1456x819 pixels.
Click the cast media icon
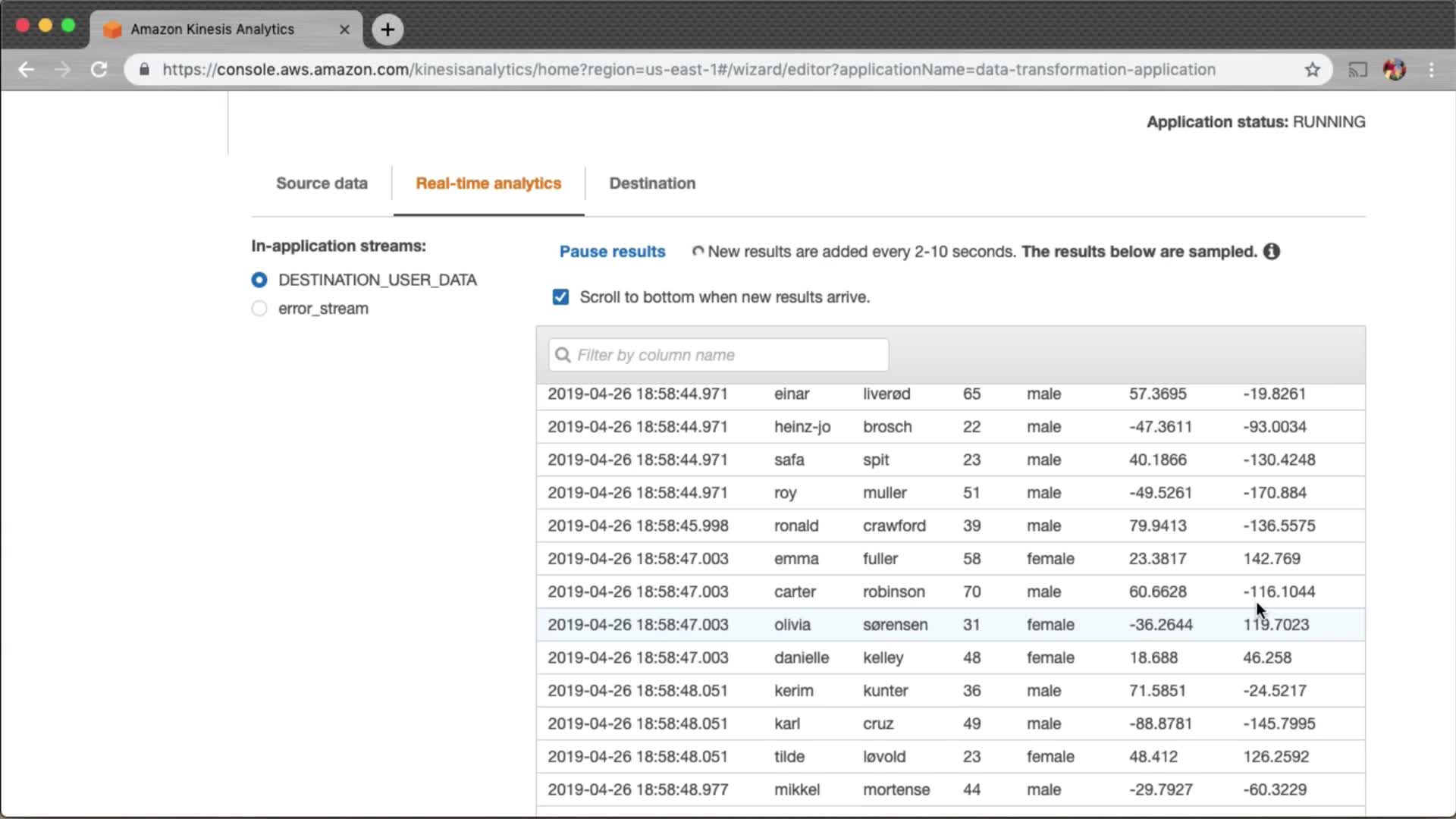1357,70
